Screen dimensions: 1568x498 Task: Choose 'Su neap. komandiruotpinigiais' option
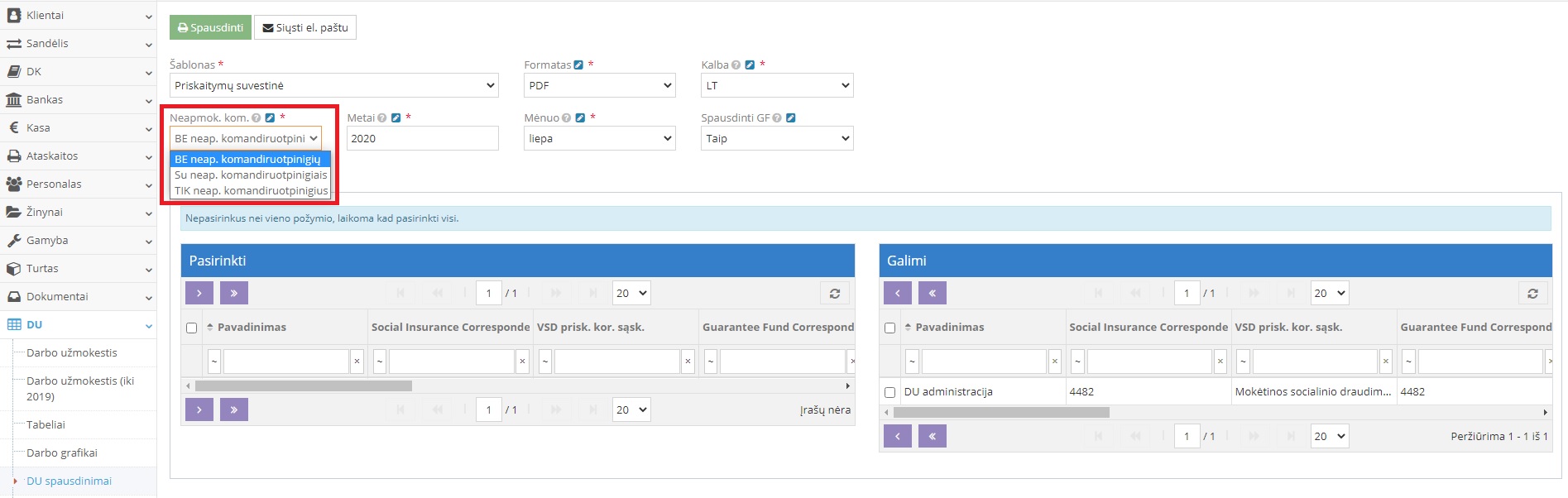pos(251,175)
